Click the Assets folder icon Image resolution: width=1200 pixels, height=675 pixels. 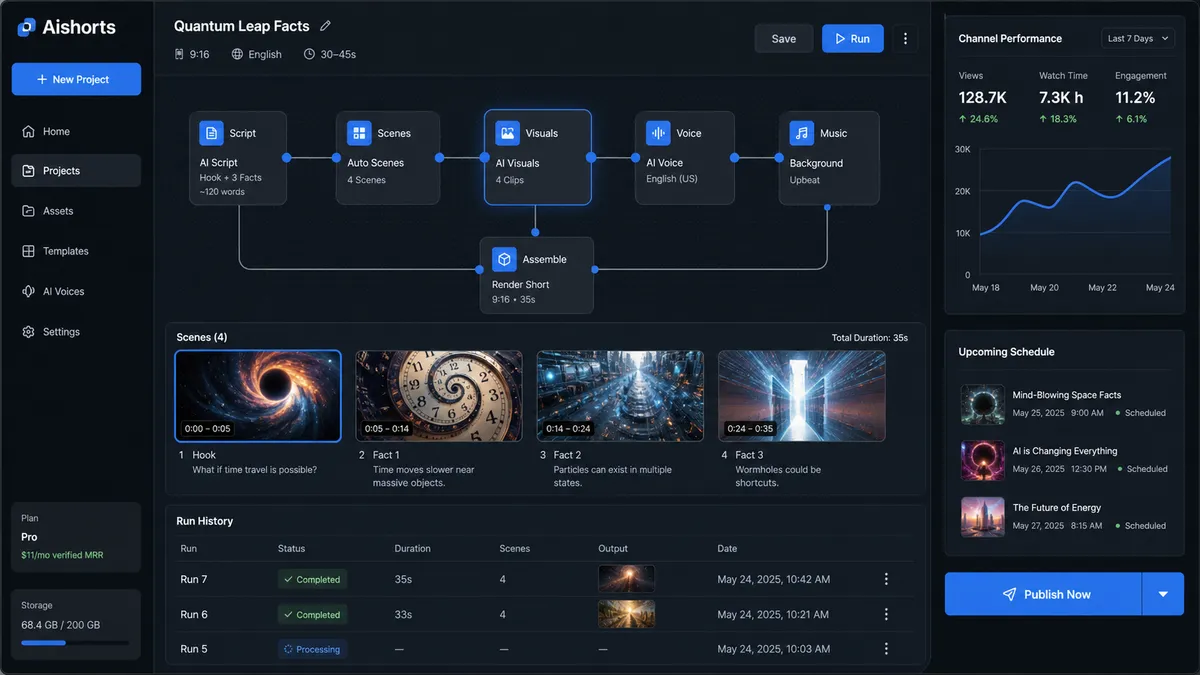tap(28, 211)
